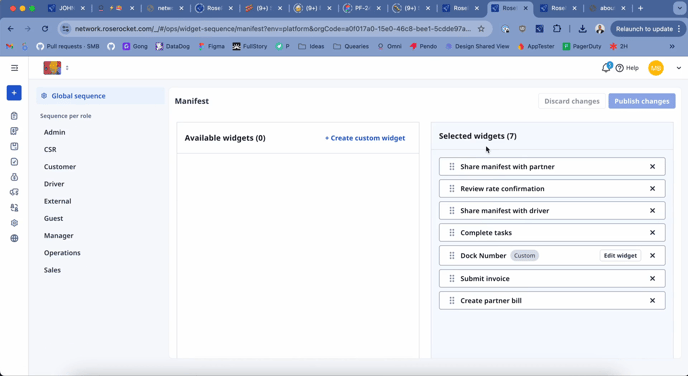Select the Sales role sequence

coord(52,270)
